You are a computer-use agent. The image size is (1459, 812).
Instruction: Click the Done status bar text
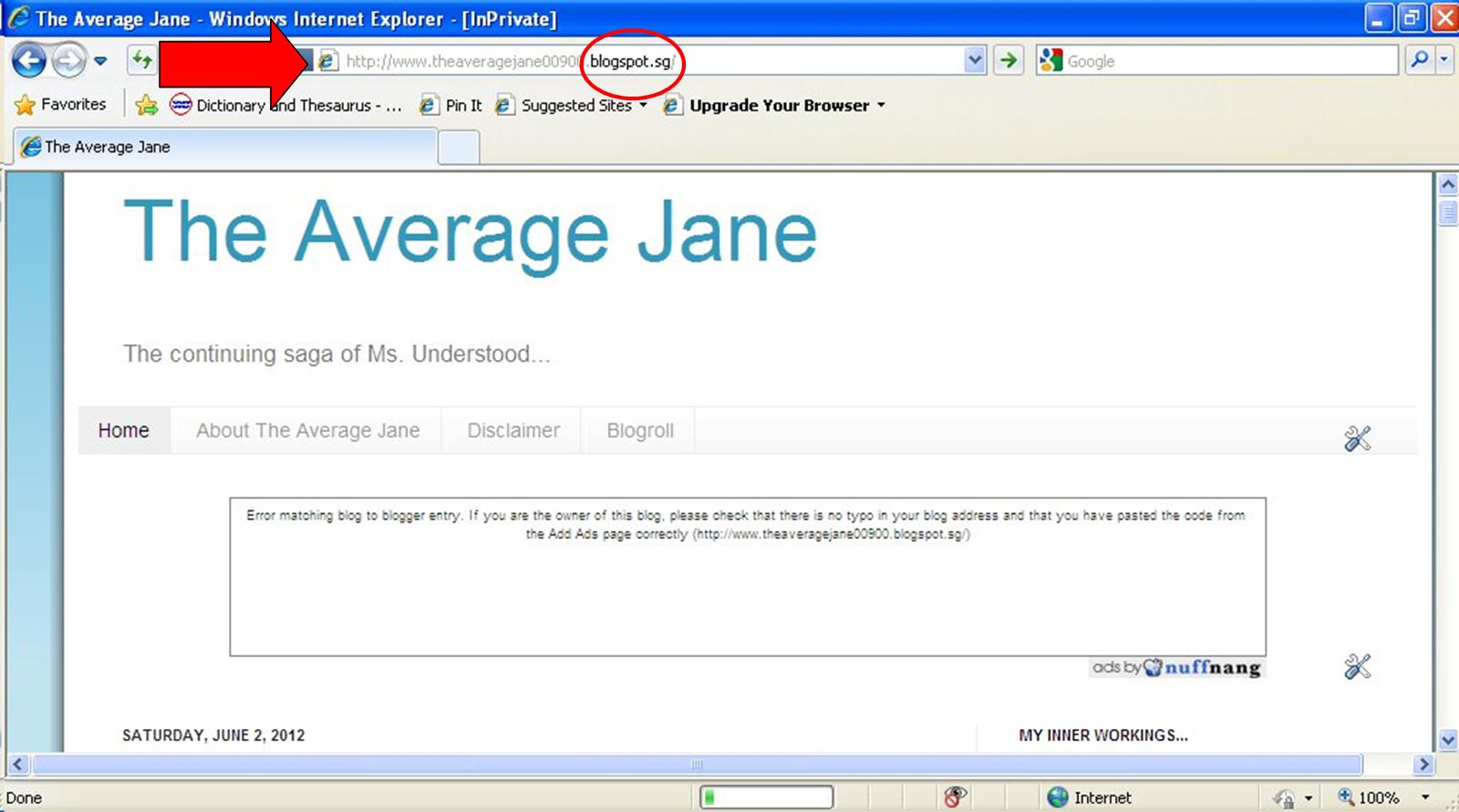point(24,798)
